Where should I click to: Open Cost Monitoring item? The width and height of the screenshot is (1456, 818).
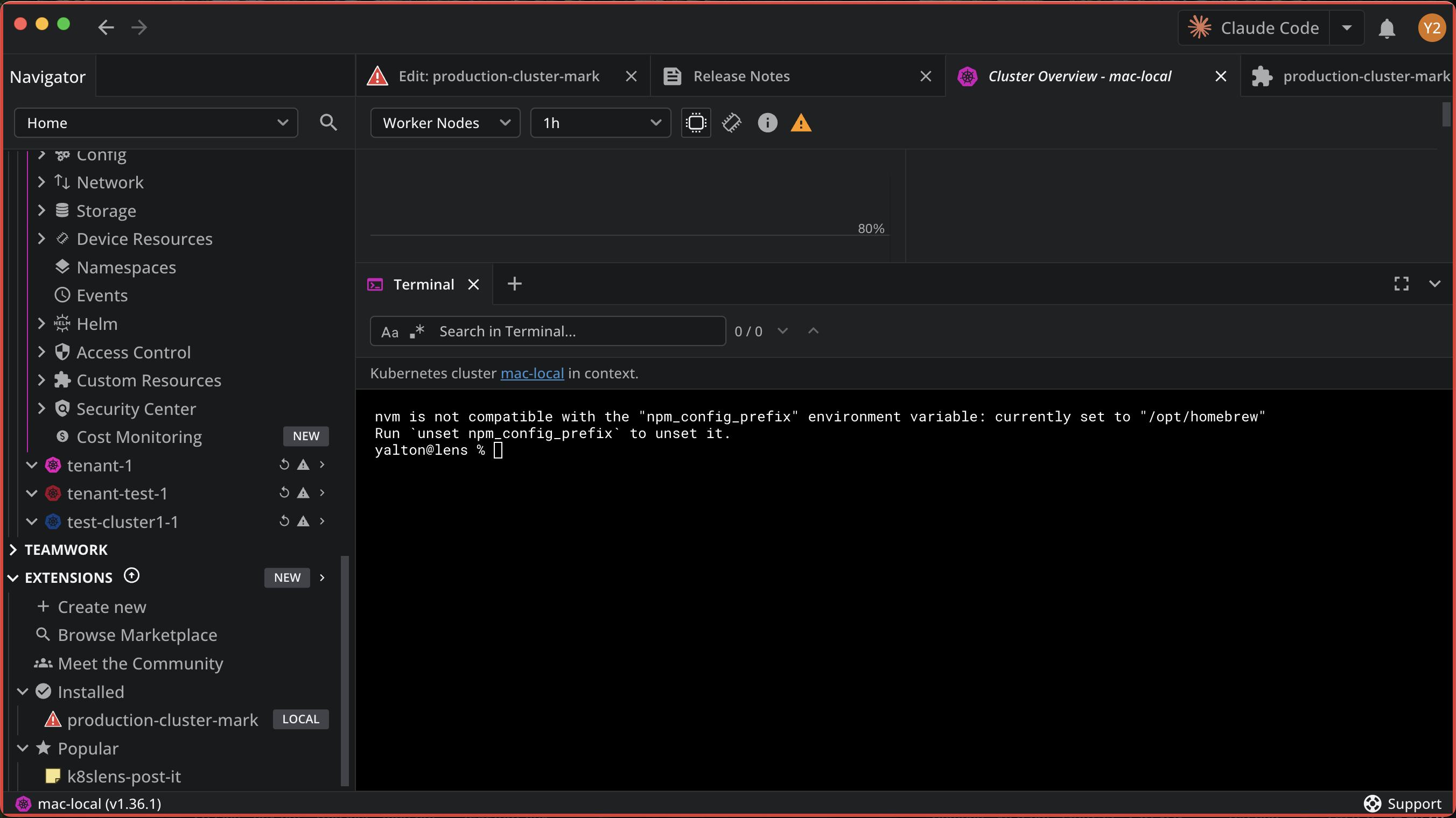(x=139, y=436)
